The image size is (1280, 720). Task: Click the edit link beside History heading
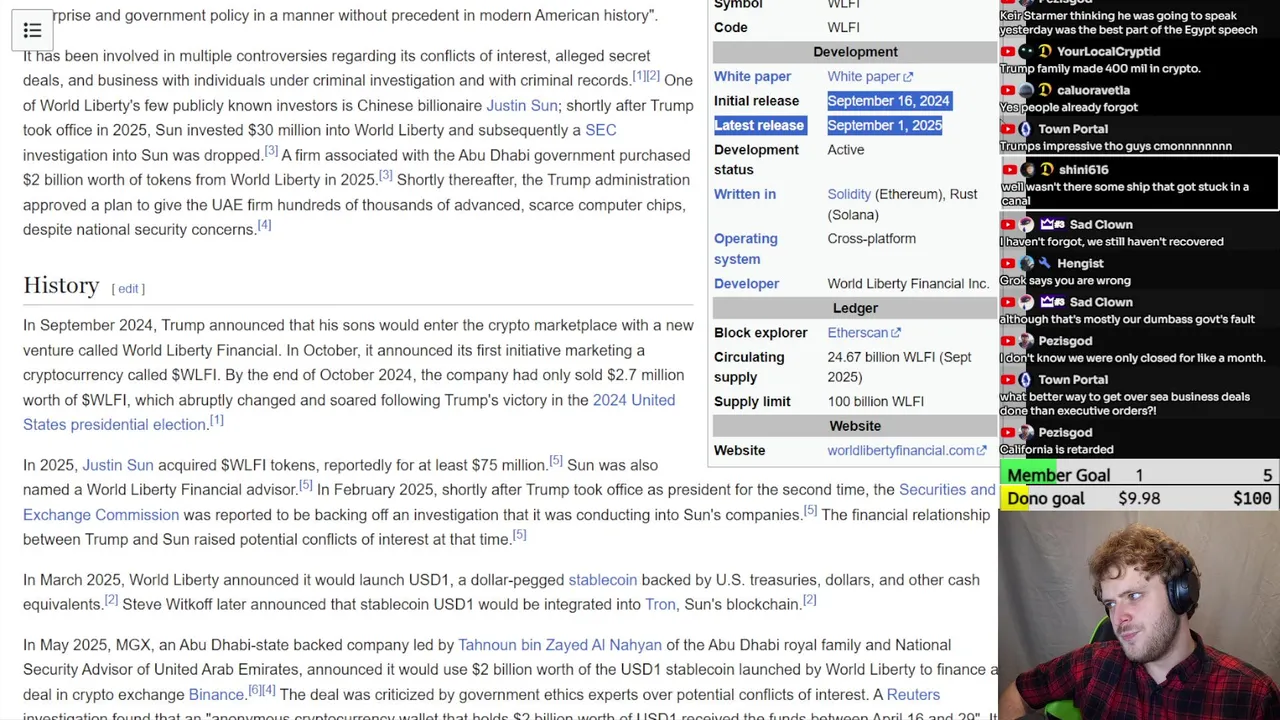(x=128, y=288)
